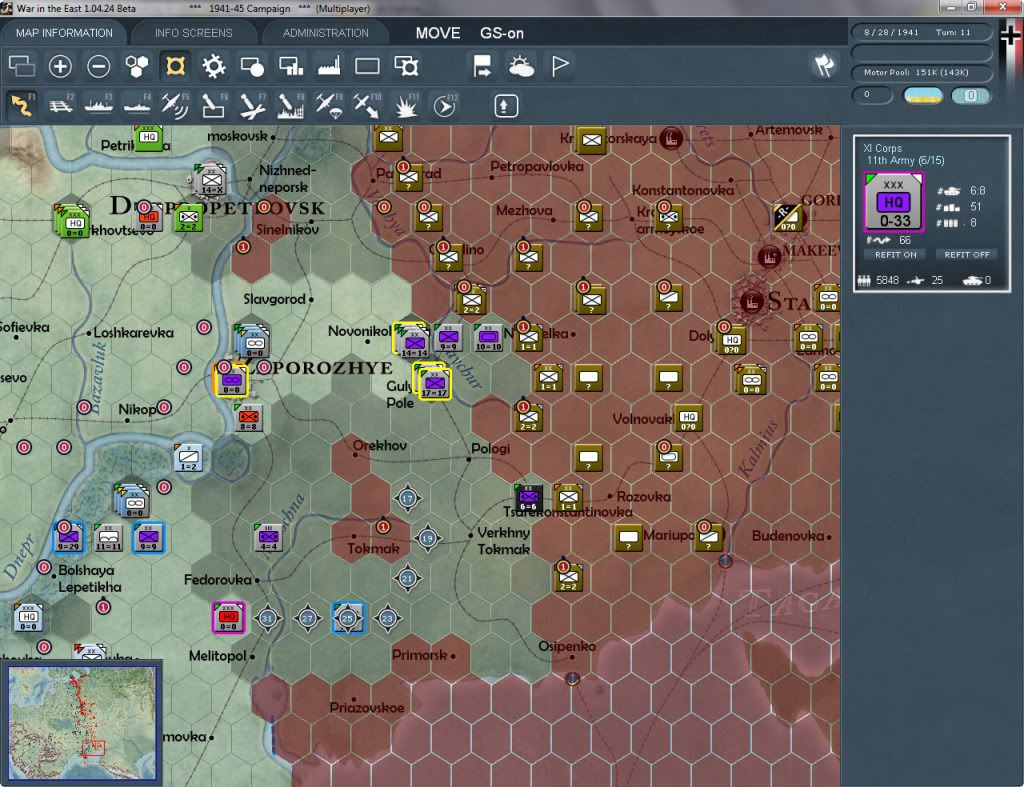Screen dimensions: 1024x787
Task: Select air transport (F9) parachute icon
Action: [x=329, y=105]
